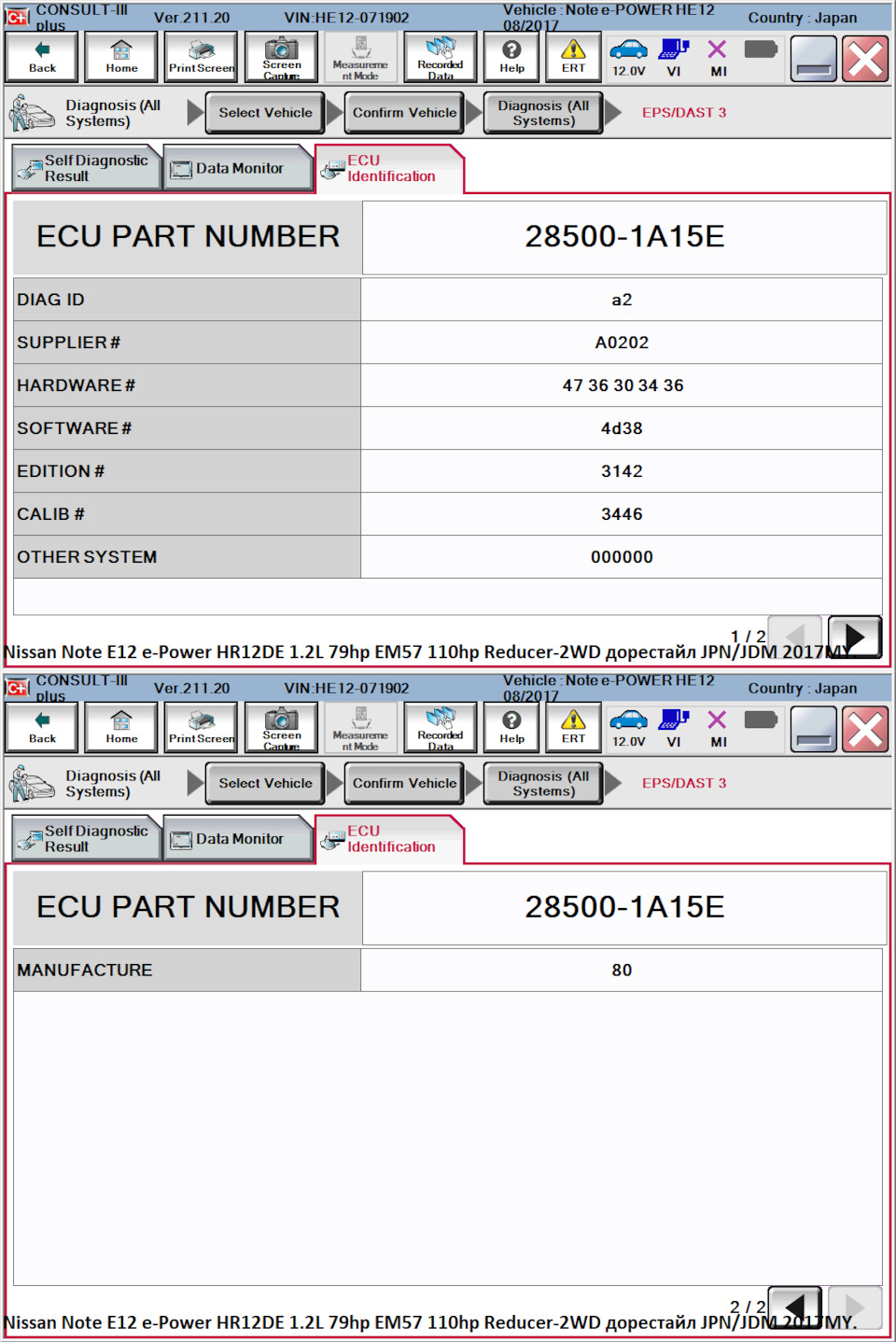
Task: Open Measurement Mode in bottom screenshot toolbar
Action: [x=360, y=728]
